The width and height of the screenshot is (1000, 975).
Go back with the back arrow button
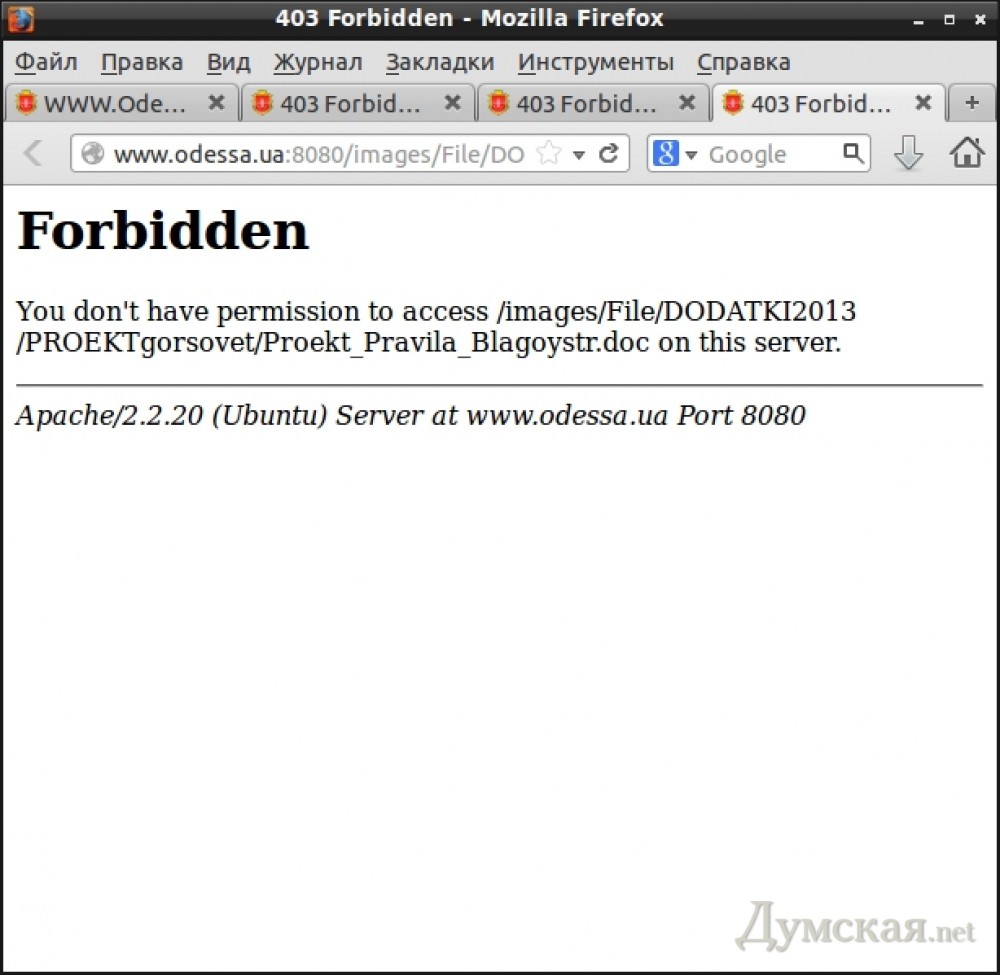coord(33,153)
